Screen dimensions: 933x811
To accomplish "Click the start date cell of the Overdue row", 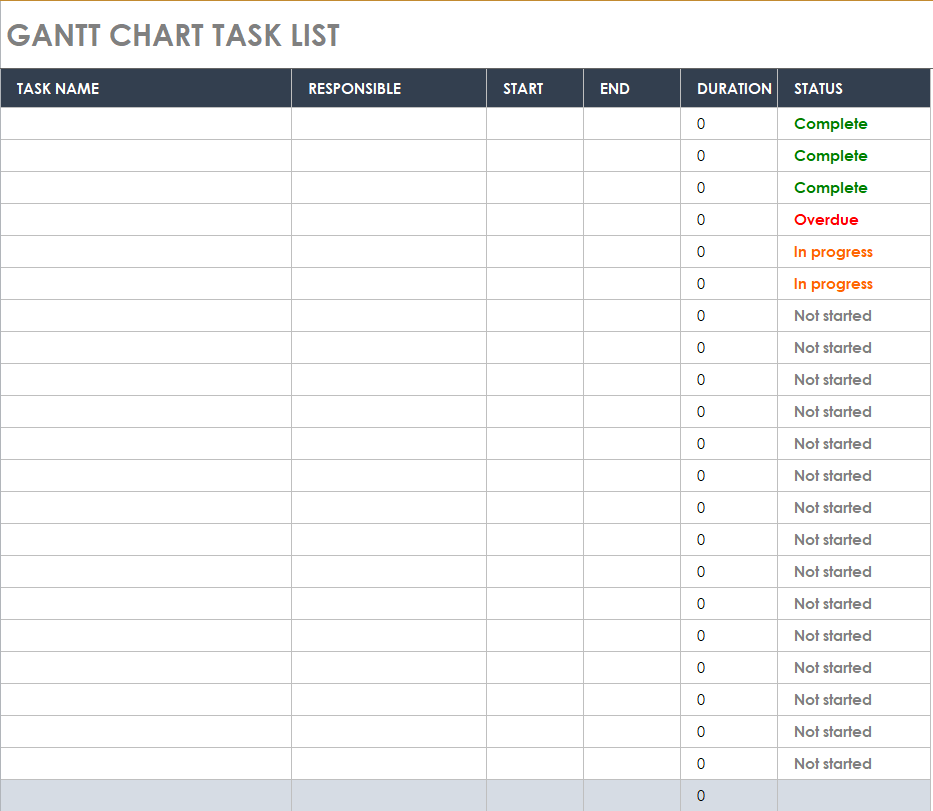I will tap(534, 220).
